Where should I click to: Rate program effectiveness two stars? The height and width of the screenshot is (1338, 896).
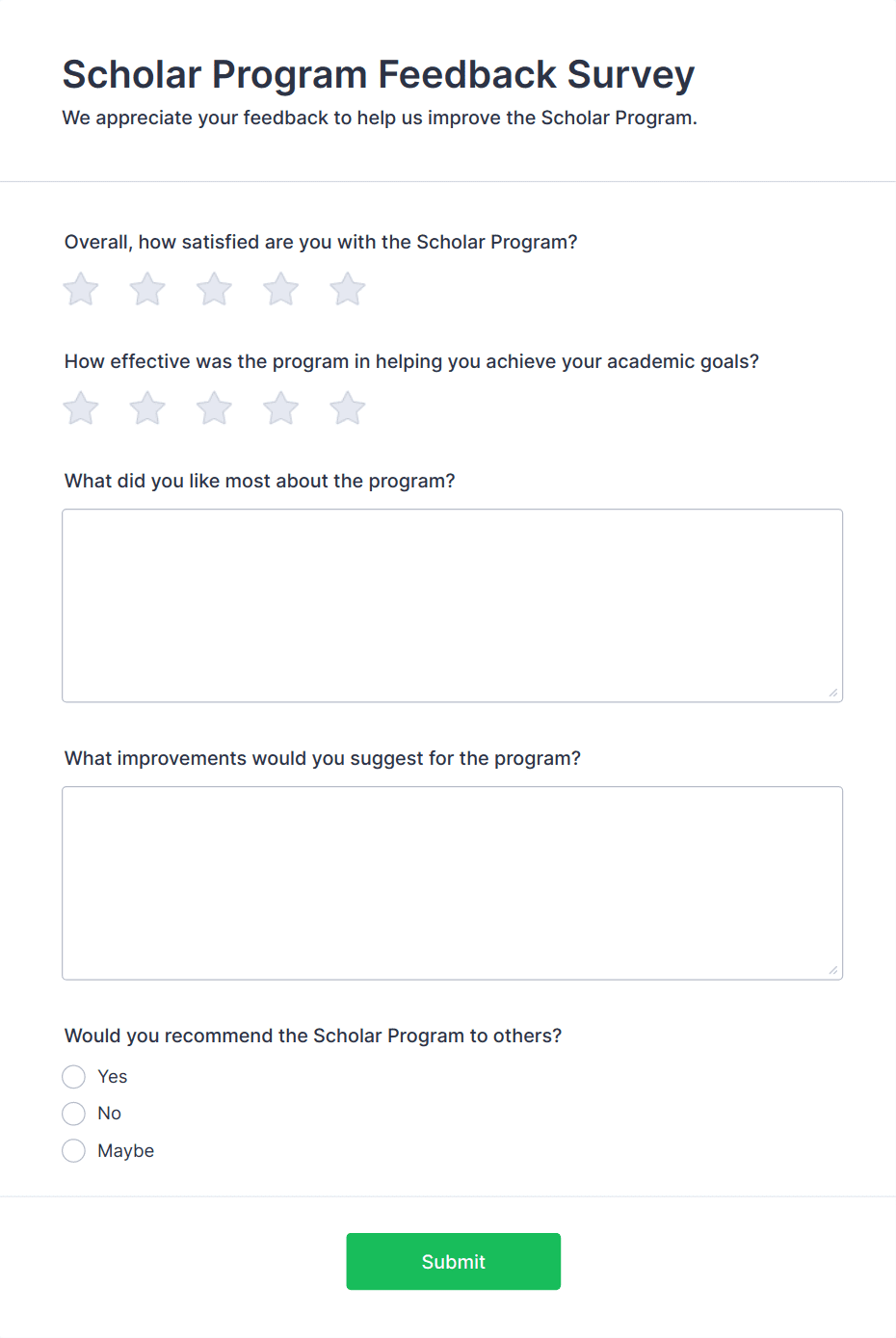pyautogui.click(x=147, y=408)
